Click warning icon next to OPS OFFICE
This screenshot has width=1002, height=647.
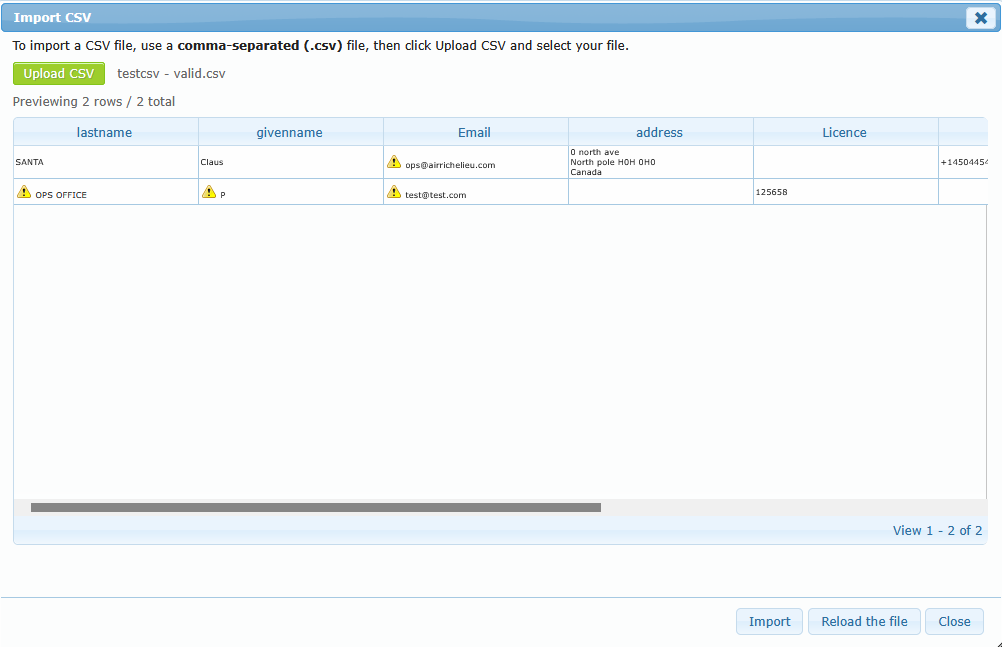tap(24, 192)
